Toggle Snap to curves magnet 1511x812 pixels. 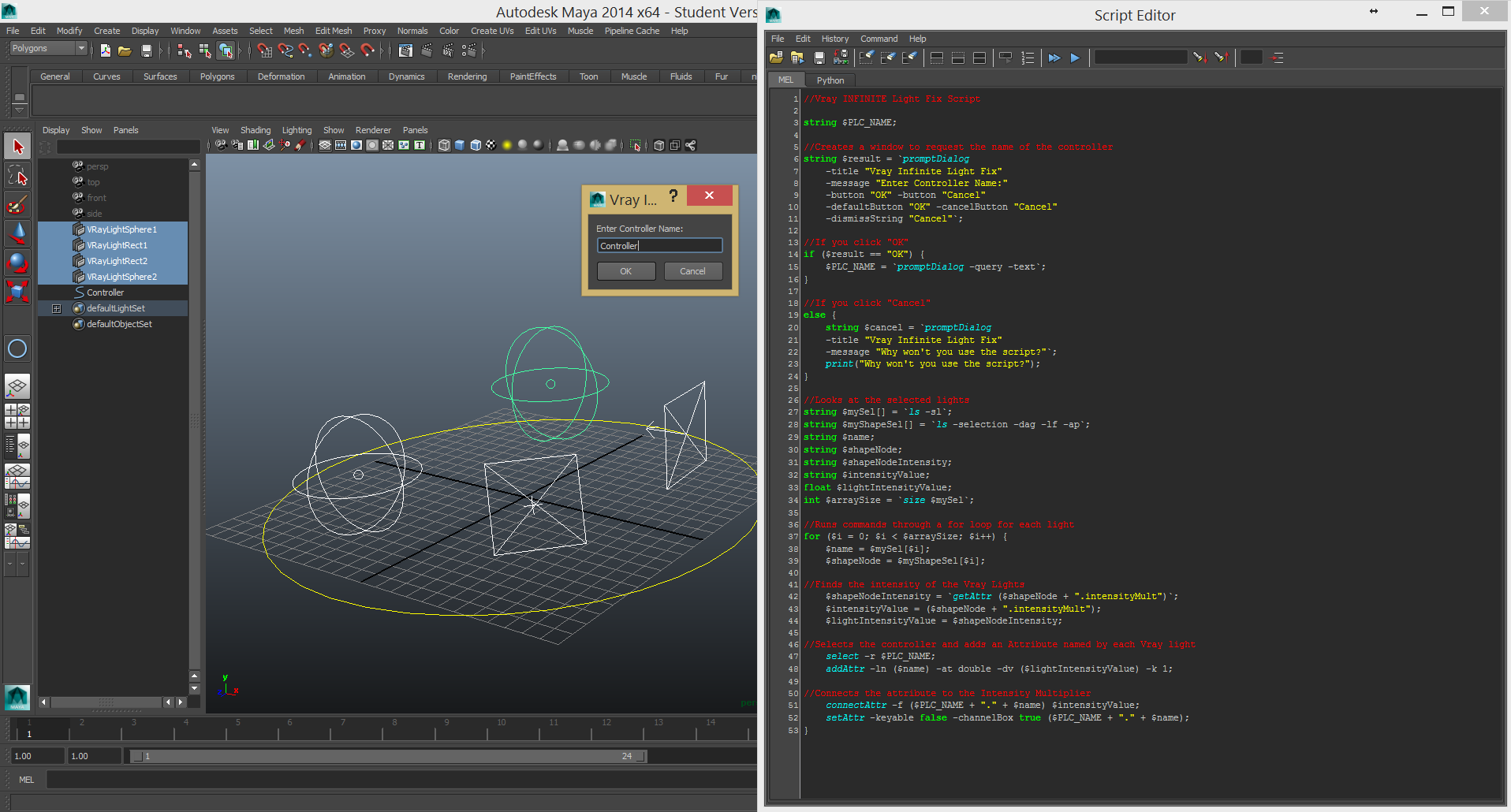[285, 50]
